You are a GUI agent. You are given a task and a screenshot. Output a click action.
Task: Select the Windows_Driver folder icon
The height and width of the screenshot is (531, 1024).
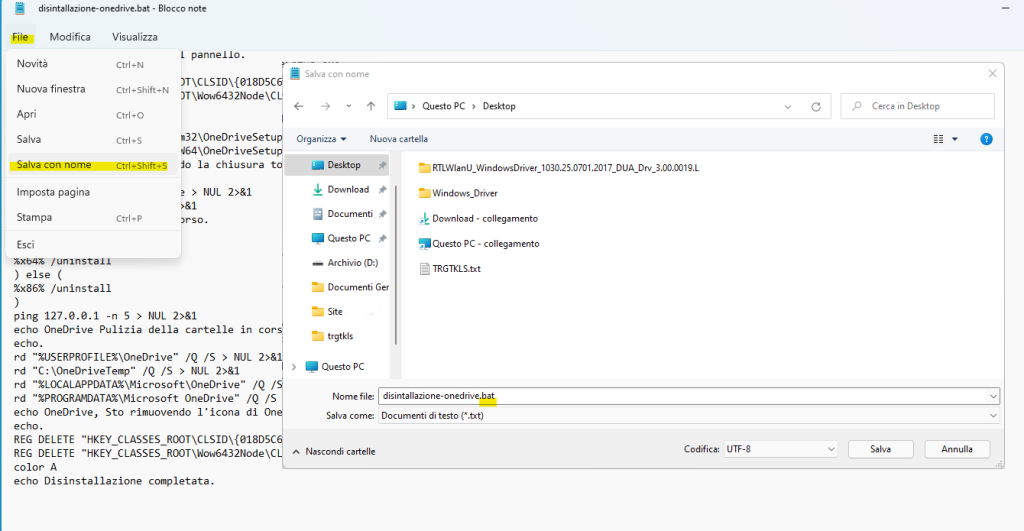tap(424, 193)
